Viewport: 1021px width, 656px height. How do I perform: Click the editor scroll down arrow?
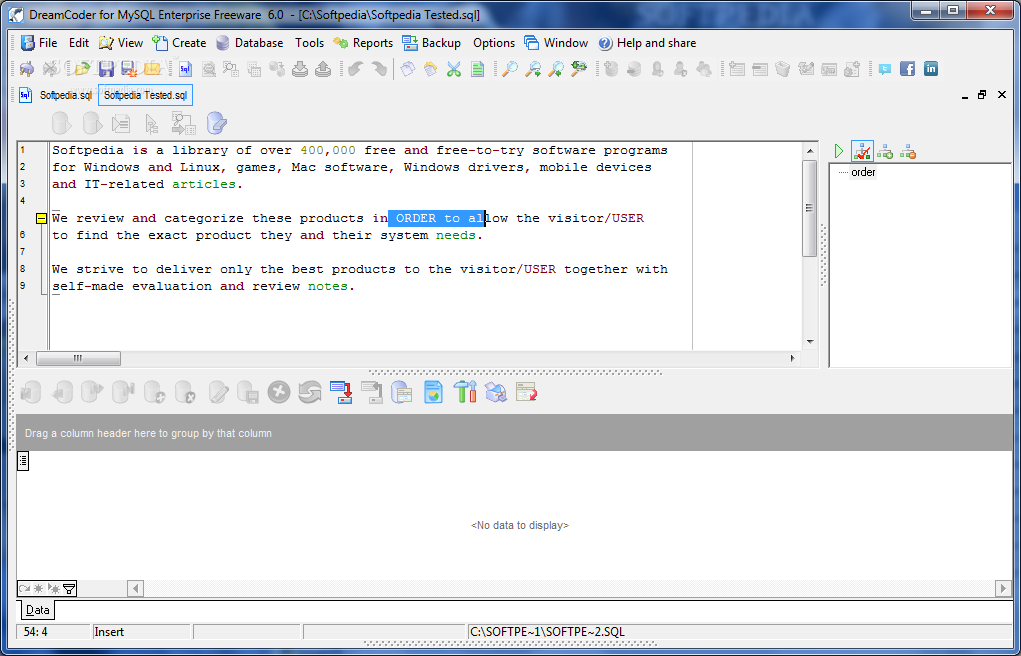[x=809, y=341]
